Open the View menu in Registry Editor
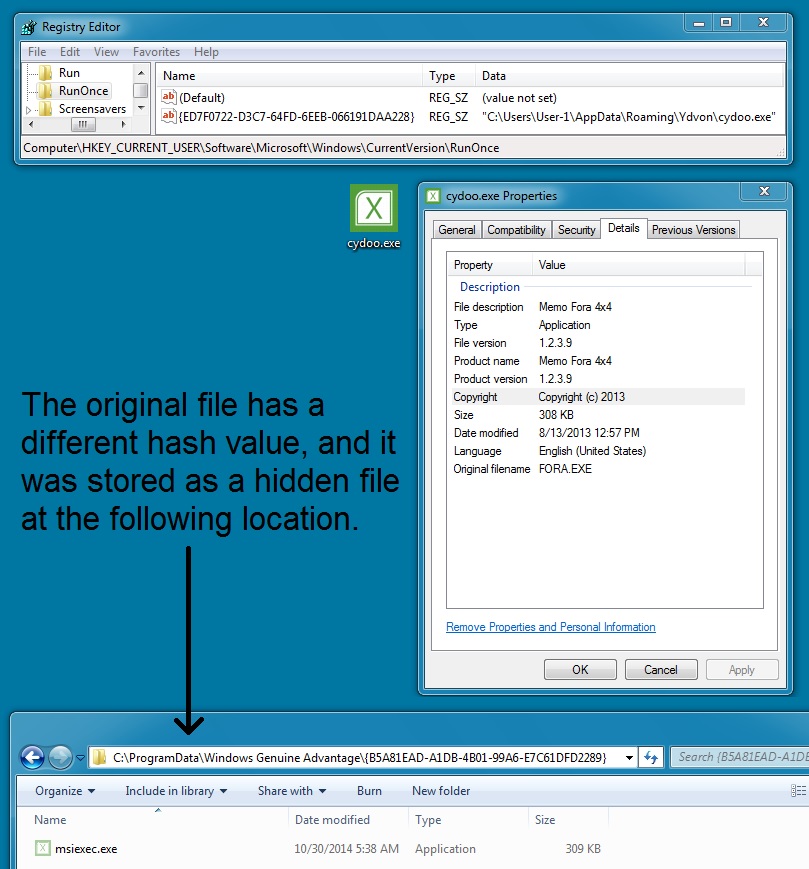809x869 pixels. tap(106, 52)
